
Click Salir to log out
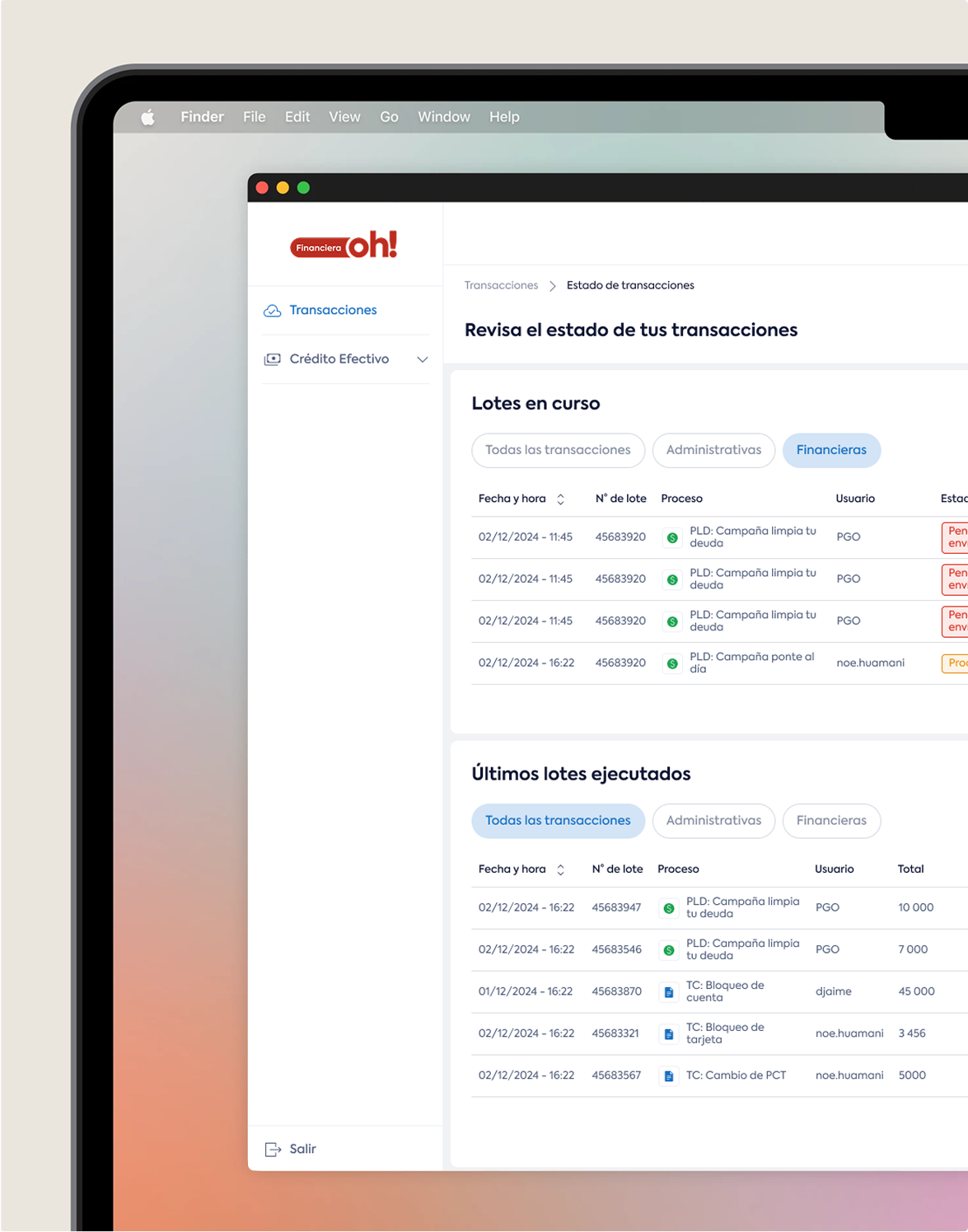[x=302, y=1149]
